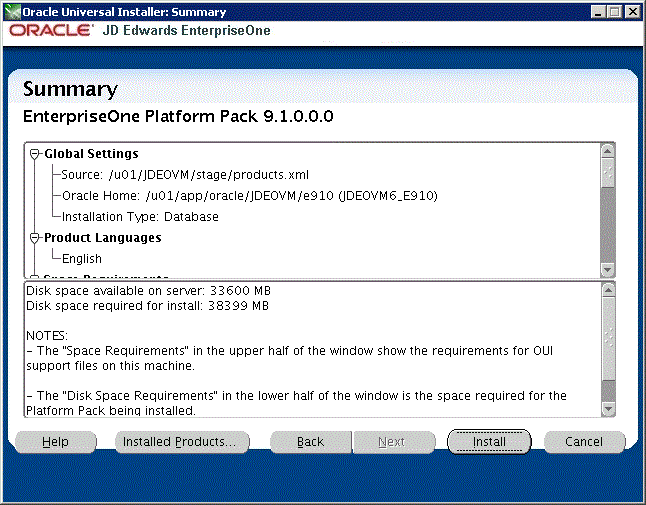Click down arrow of notes pane scrollbar

click(x=609, y=409)
